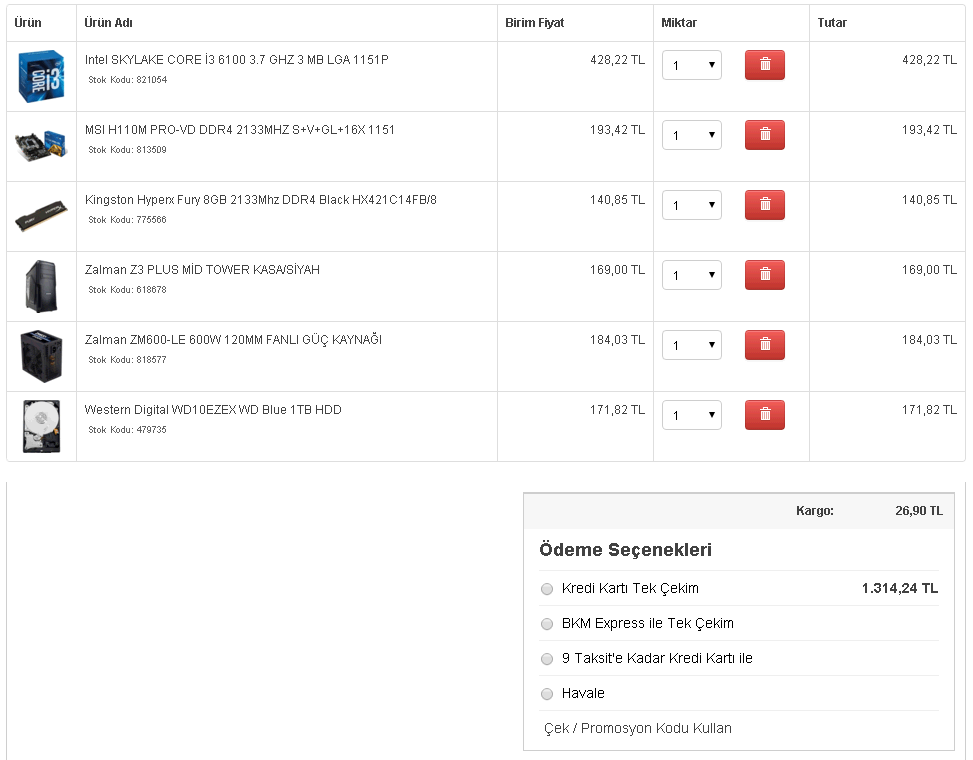Image resolution: width=973 pixels, height=760 pixels.
Task: Open quantity dropdown for Intel Skylake processor
Action: pyautogui.click(x=692, y=66)
